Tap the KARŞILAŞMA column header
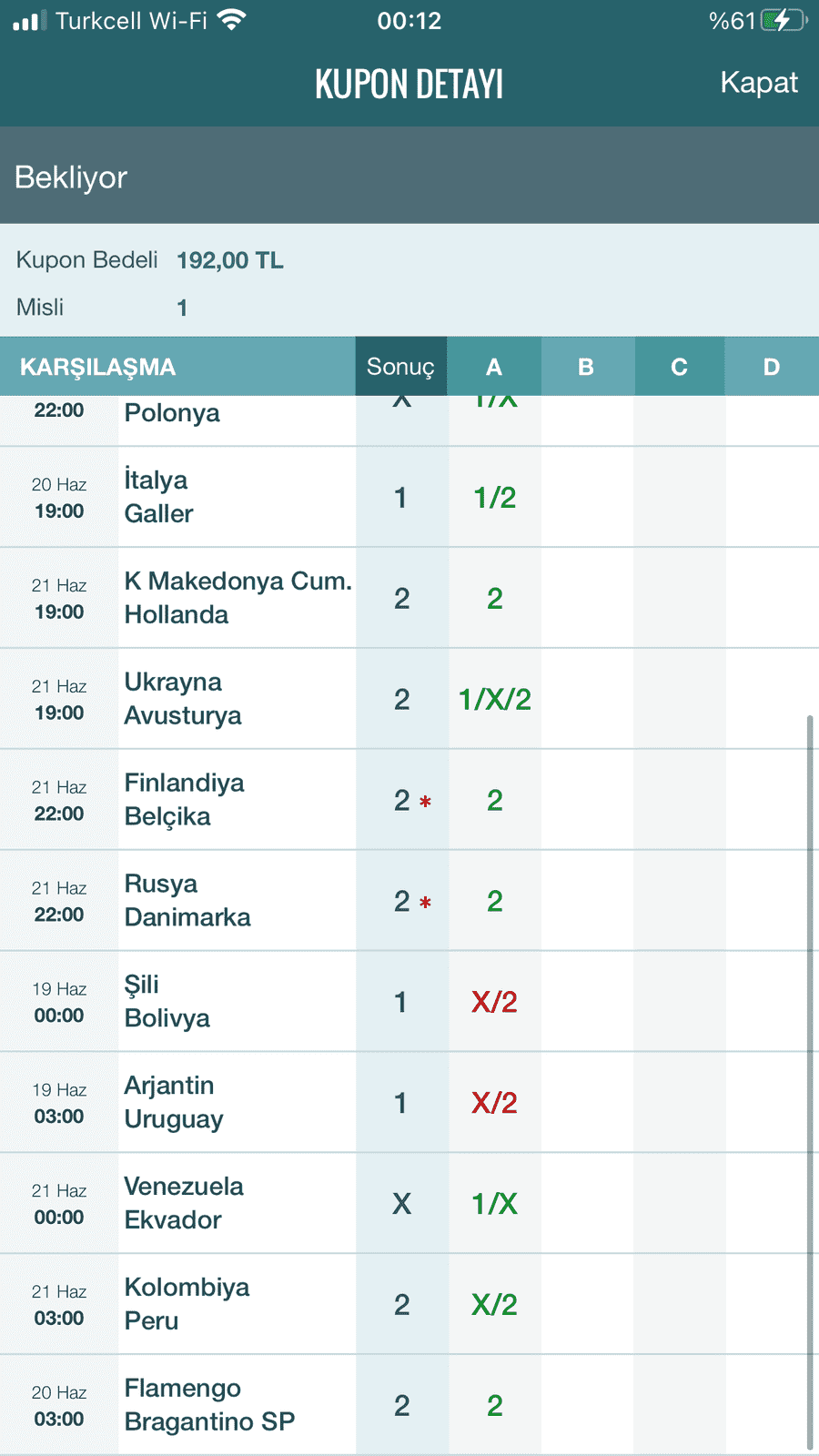The width and height of the screenshot is (819, 1456). [98, 367]
